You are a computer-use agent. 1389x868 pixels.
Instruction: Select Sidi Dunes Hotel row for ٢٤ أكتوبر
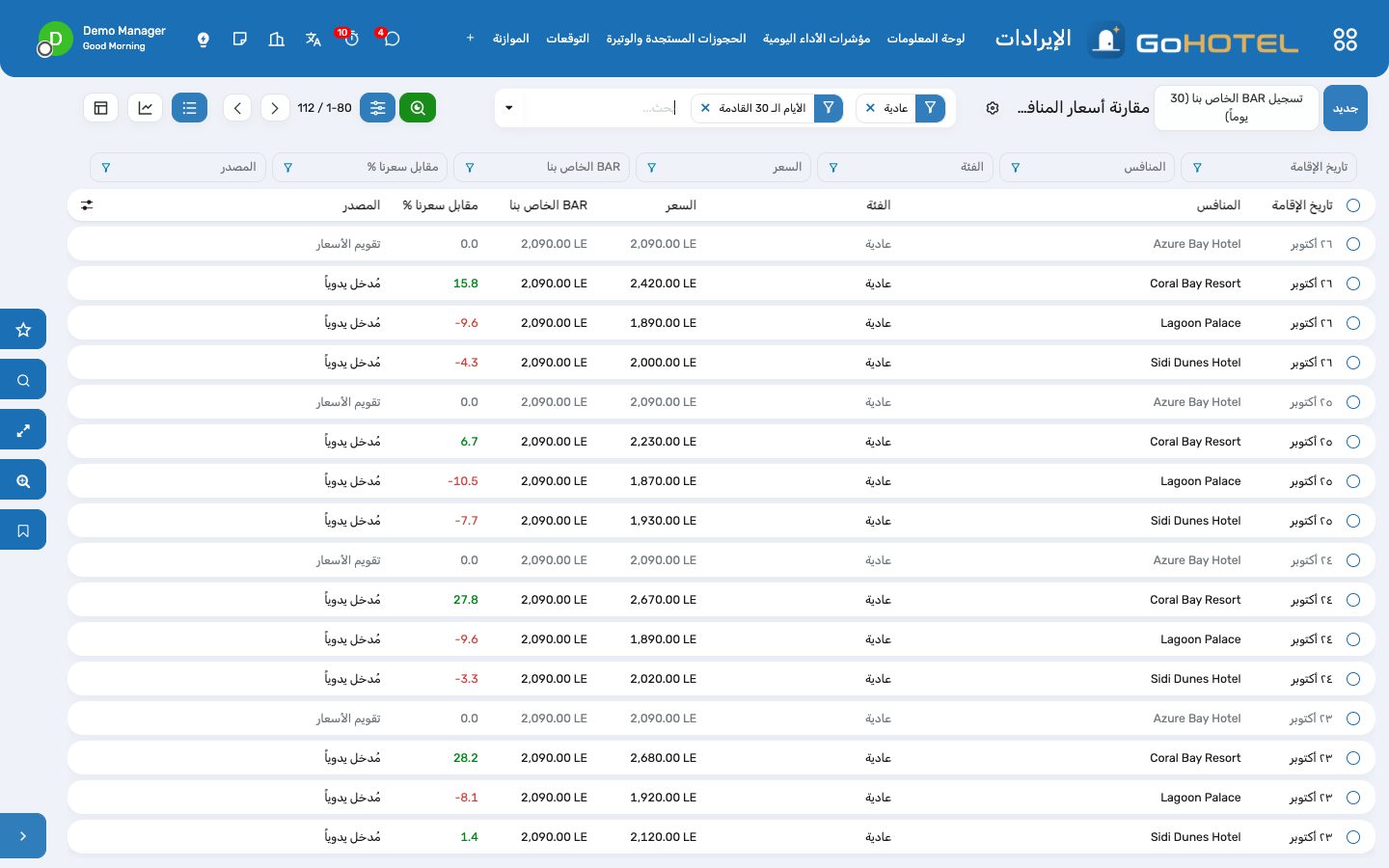point(1353,679)
